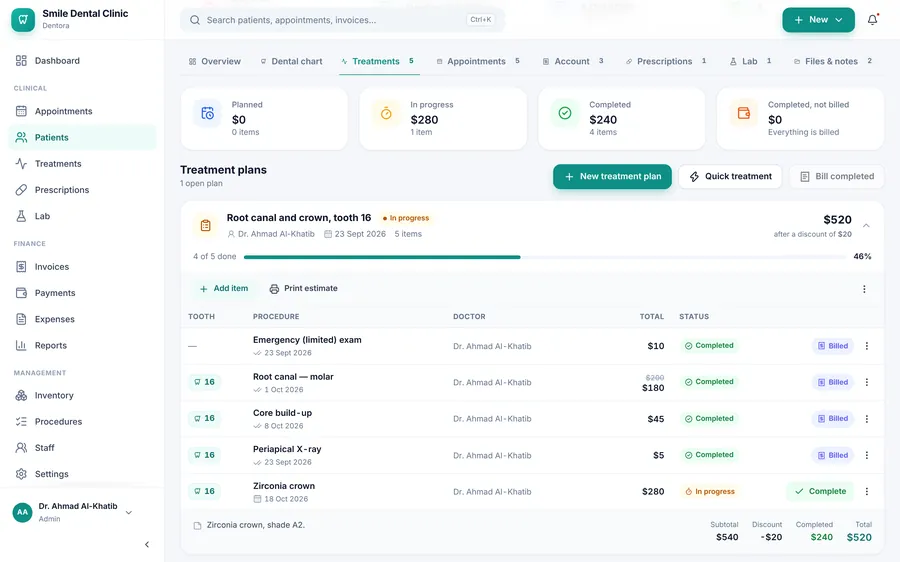The width and height of the screenshot is (900, 562).
Task: Open options for Emergency exam row
Action: (x=867, y=346)
